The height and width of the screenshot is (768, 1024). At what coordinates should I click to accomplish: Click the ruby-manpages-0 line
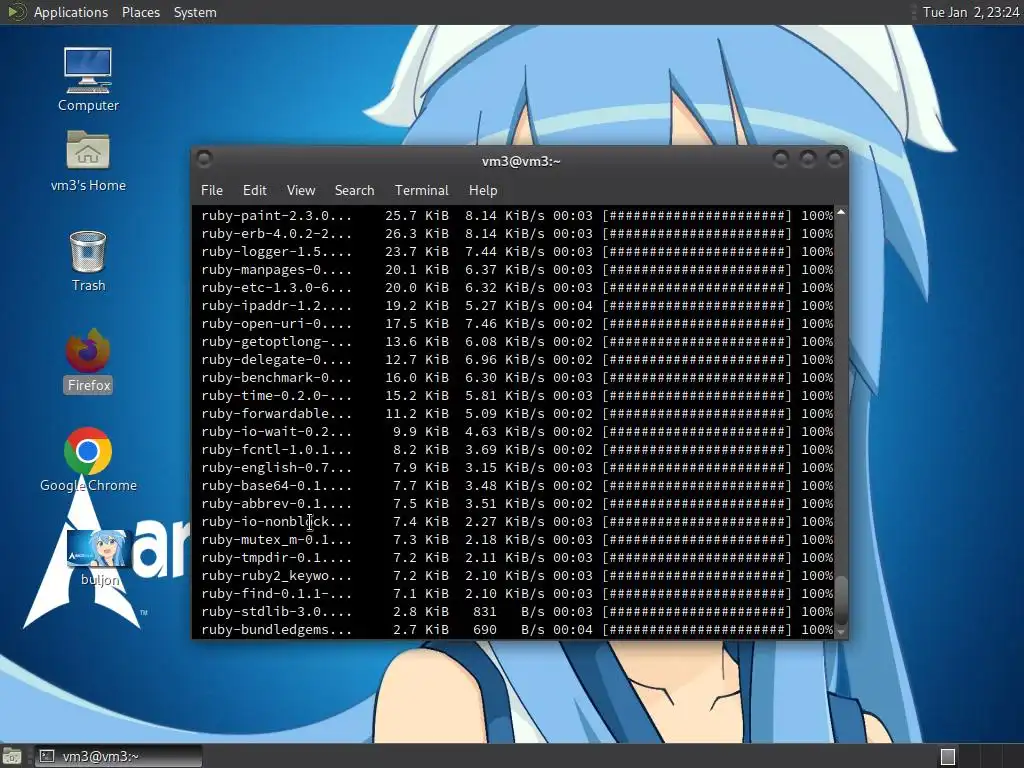pyautogui.click(x=517, y=270)
